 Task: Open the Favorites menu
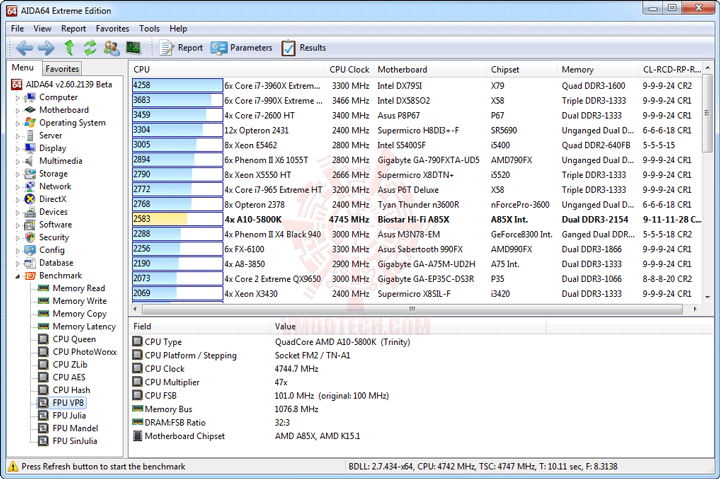[x=112, y=28]
